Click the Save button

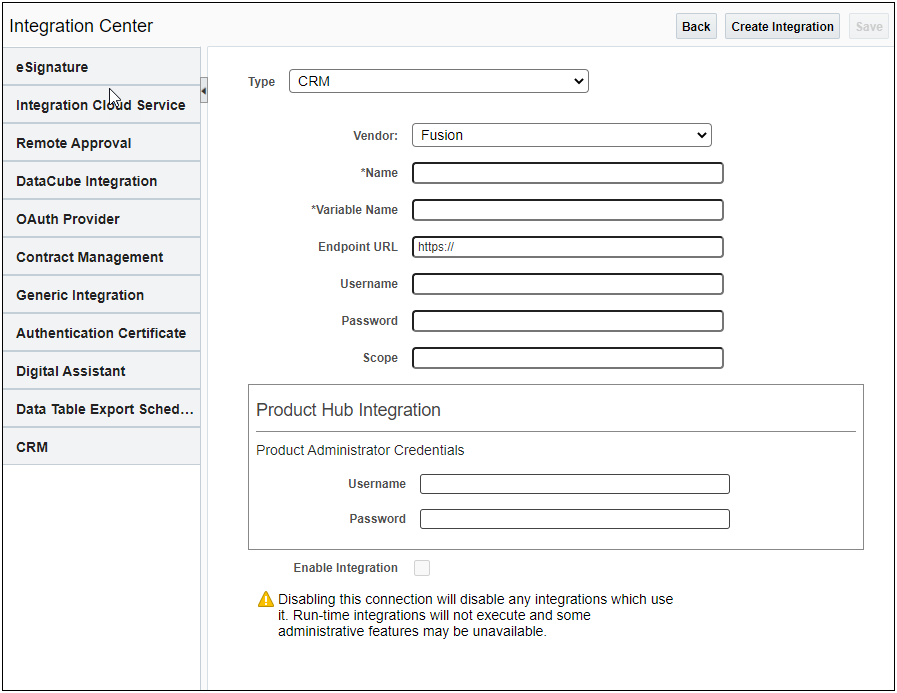pyautogui.click(x=868, y=27)
